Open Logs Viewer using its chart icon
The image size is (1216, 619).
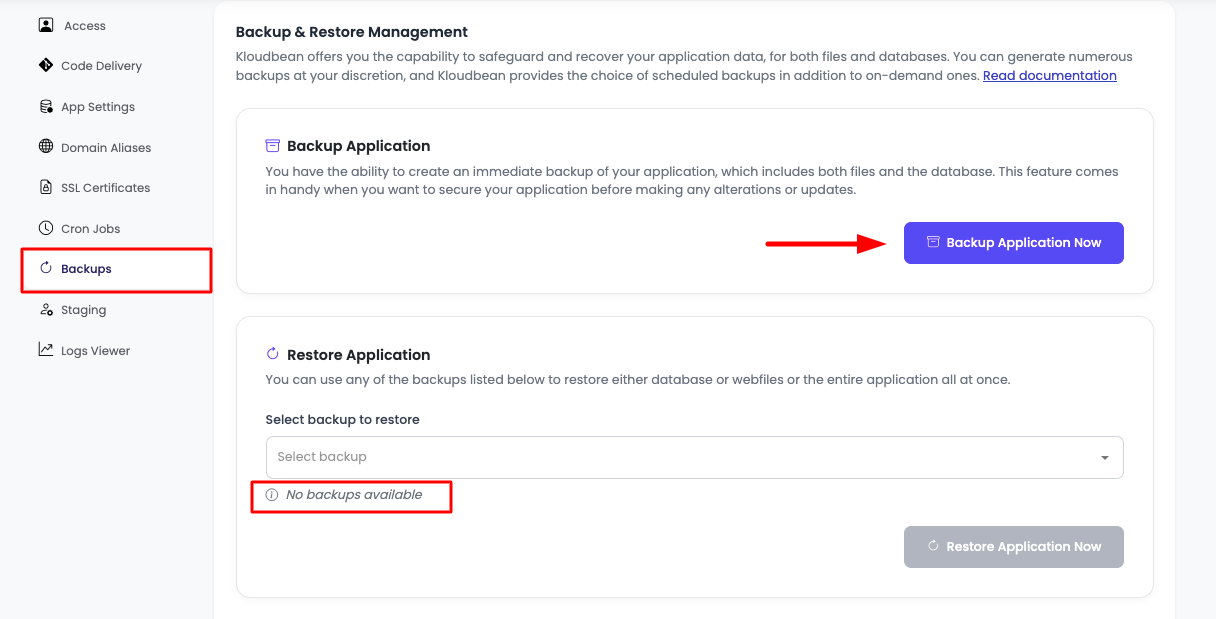coord(46,350)
